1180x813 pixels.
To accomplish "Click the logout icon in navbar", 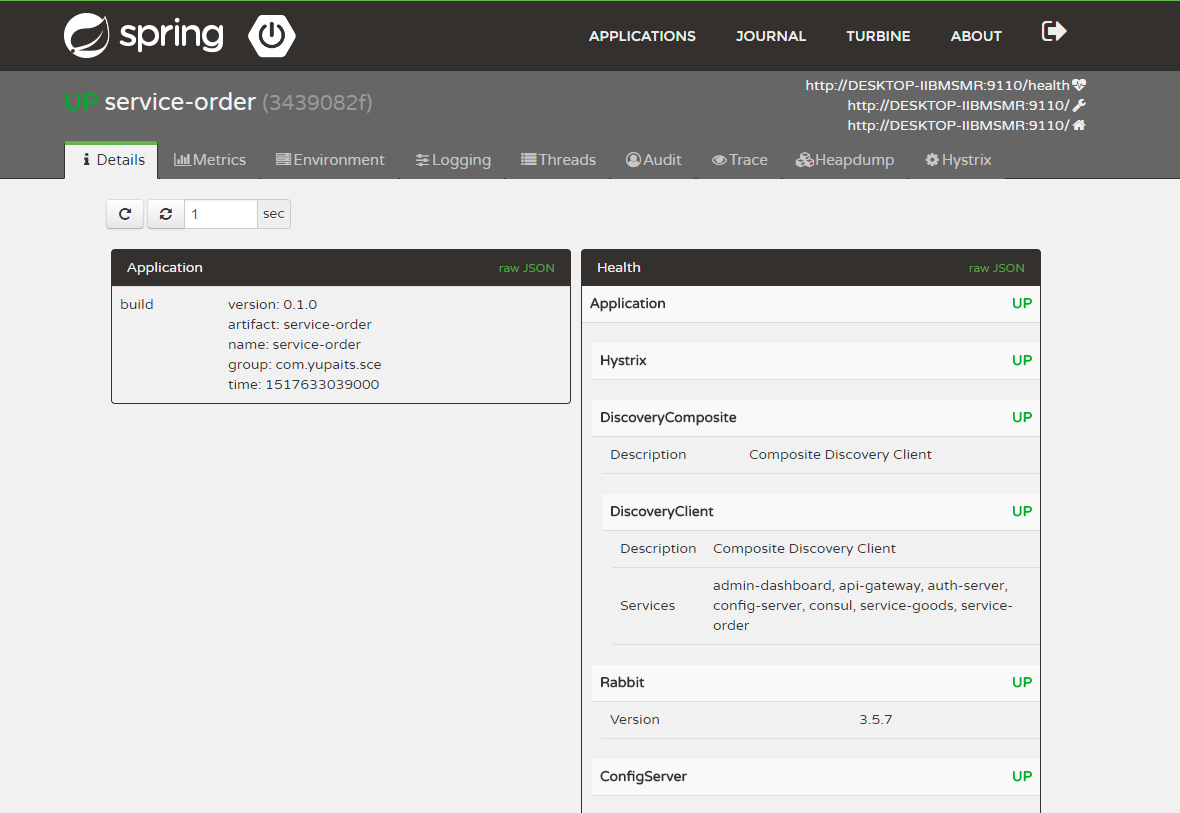I will tap(1054, 32).
